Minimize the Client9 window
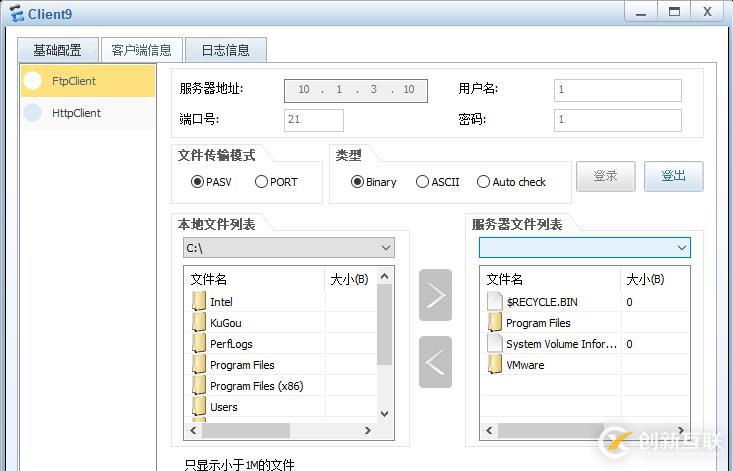The image size is (733, 471). tap(641, 12)
